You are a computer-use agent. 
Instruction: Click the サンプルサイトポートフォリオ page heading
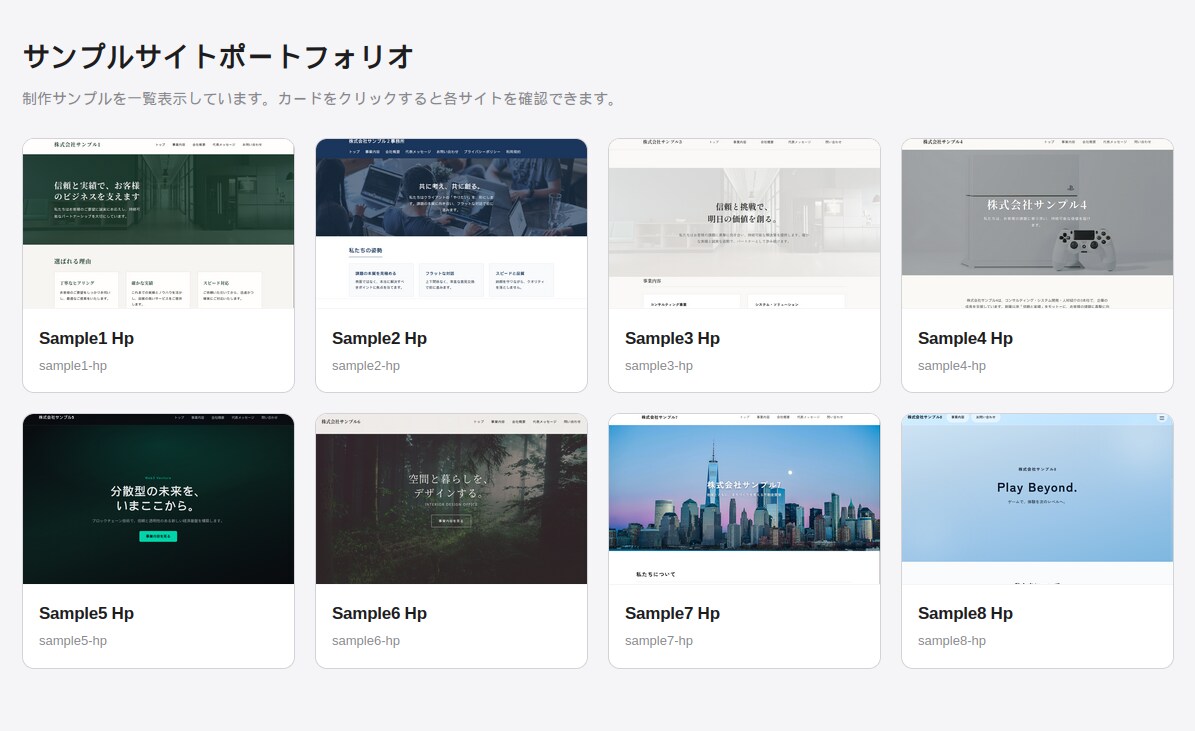click(x=218, y=56)
